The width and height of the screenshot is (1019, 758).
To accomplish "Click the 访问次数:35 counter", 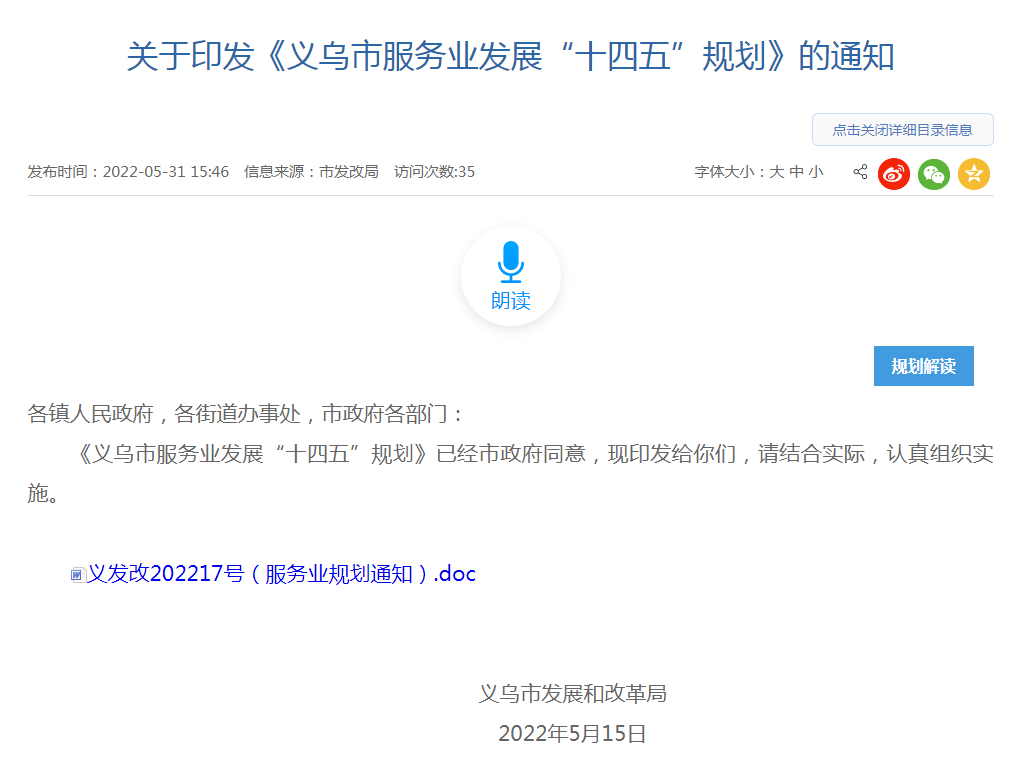I will point(434,172).
